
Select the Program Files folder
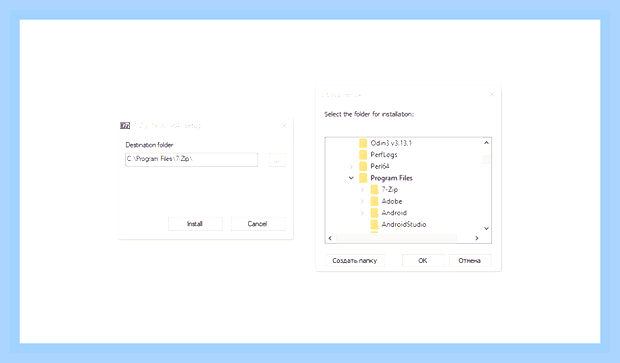[x=391, y=178]
